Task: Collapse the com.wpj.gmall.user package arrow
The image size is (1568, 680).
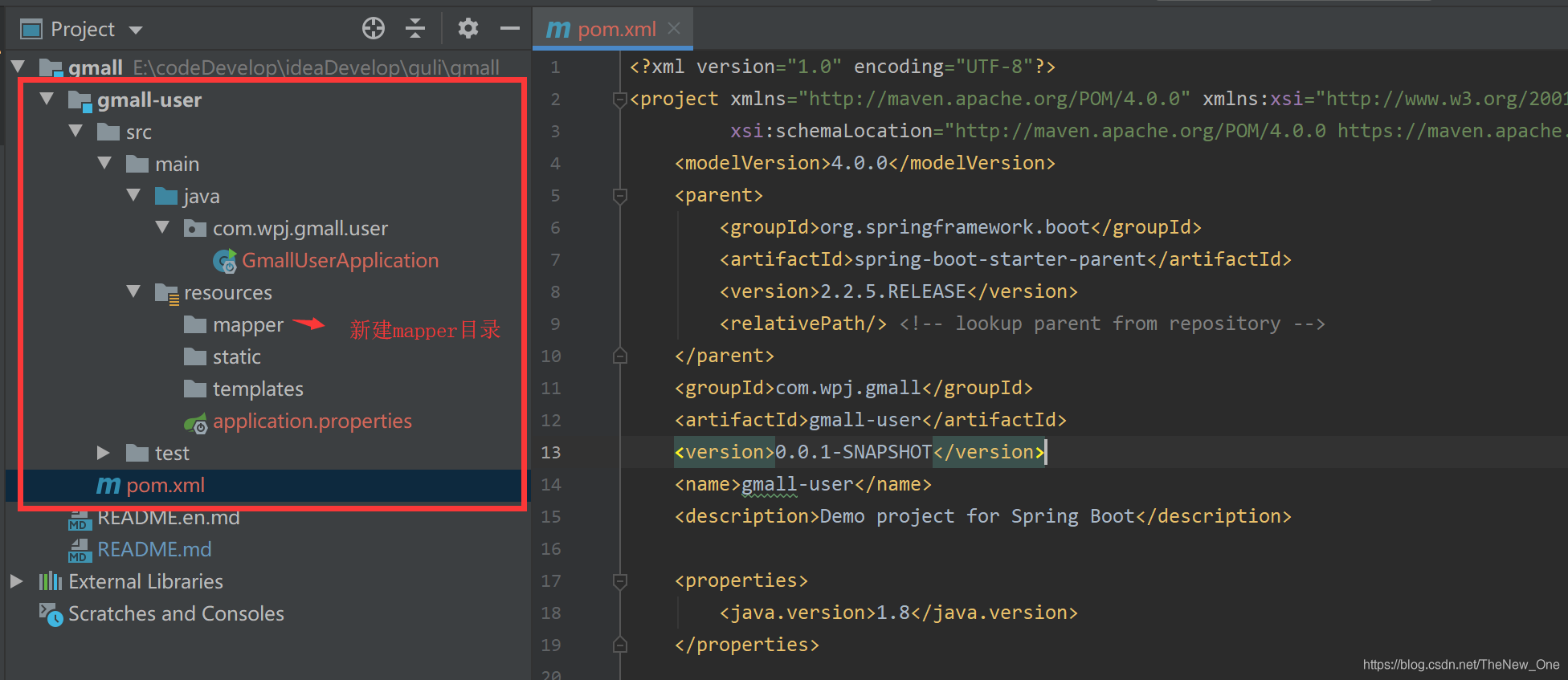Action: pos(163,227)
